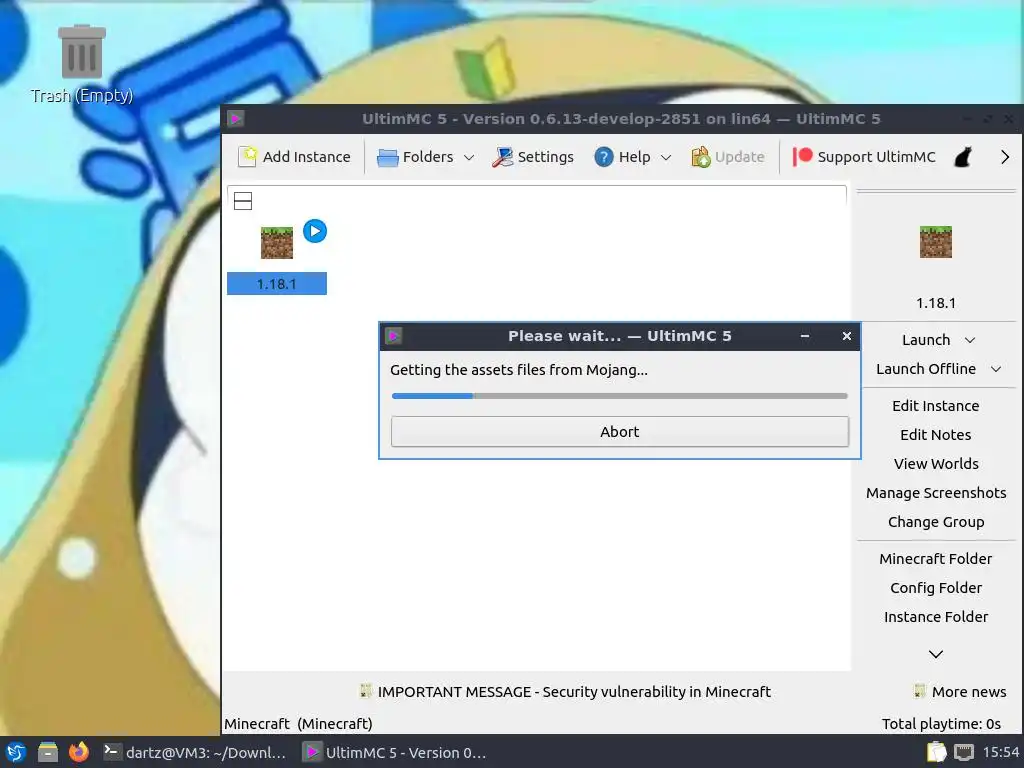Viewport: 1024px width, 768px height.
Task: Select the 1.18.1 instance grass block icon
Action: (x=277, y=243)
